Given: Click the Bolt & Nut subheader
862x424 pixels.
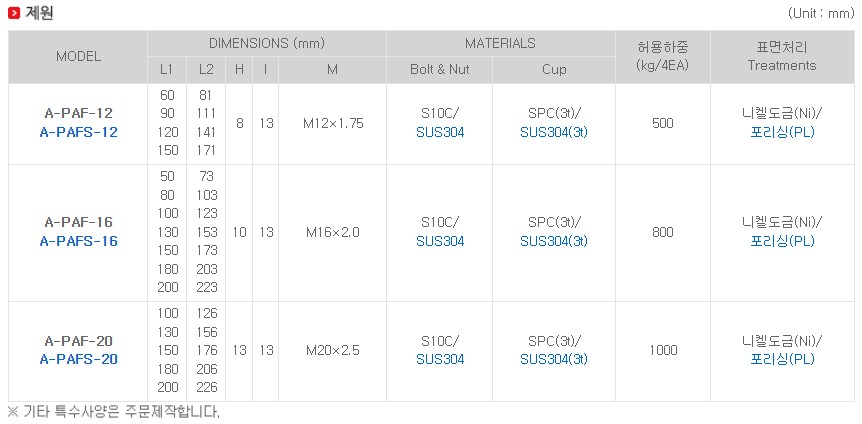Looking at the screenshot, I should (439, 70).
